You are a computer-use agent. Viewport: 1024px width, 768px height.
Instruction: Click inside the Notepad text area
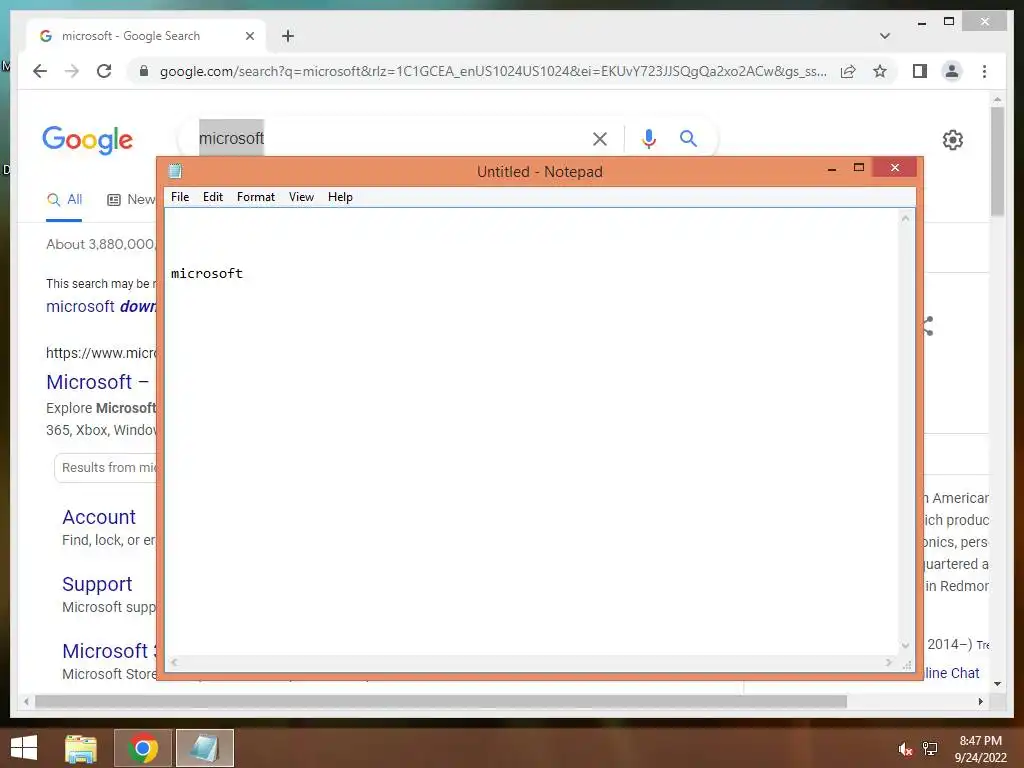point(532,432)
